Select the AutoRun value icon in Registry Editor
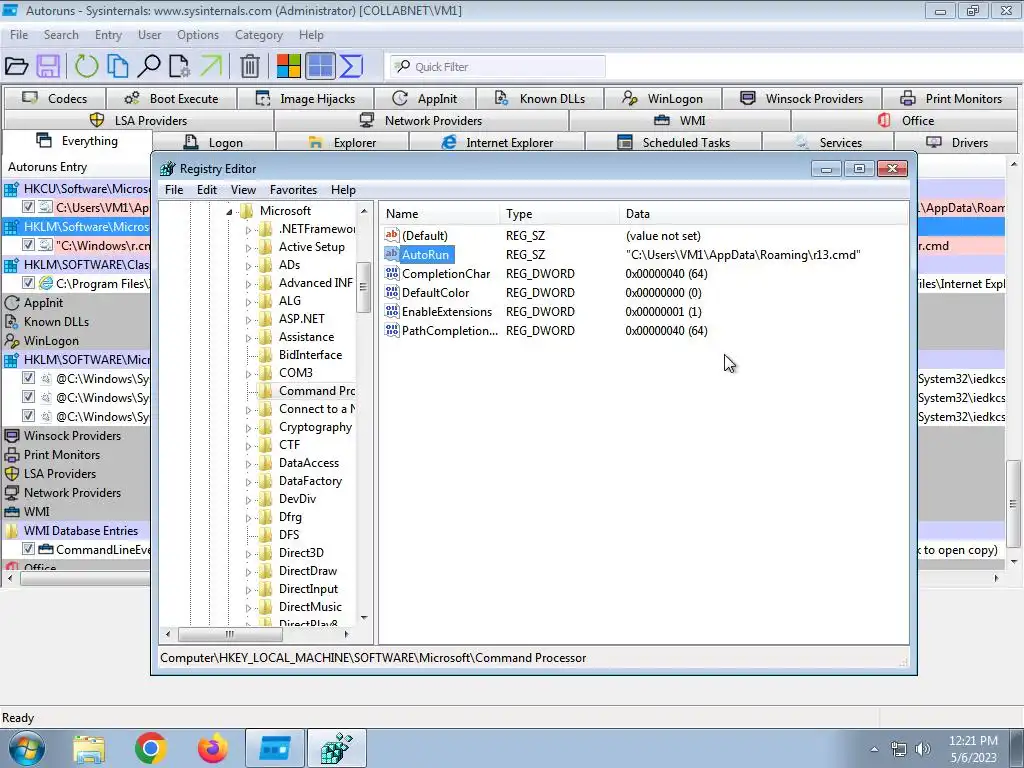 coord(392,254)
